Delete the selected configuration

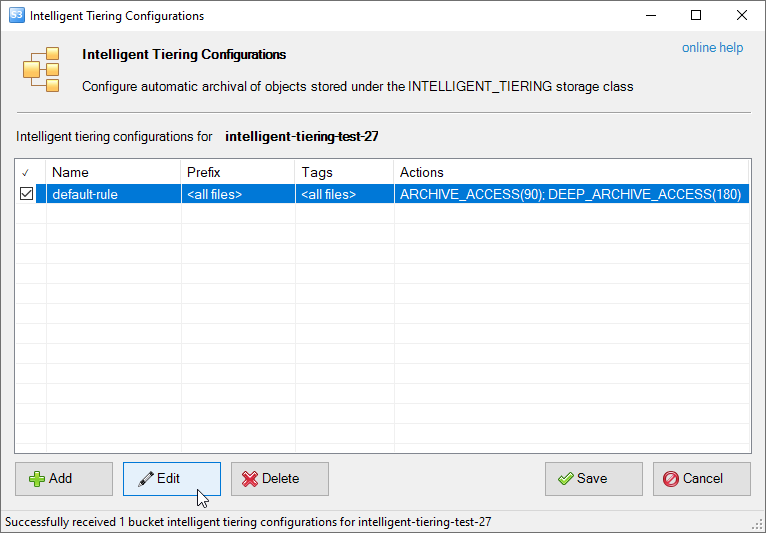coord(280,479)
